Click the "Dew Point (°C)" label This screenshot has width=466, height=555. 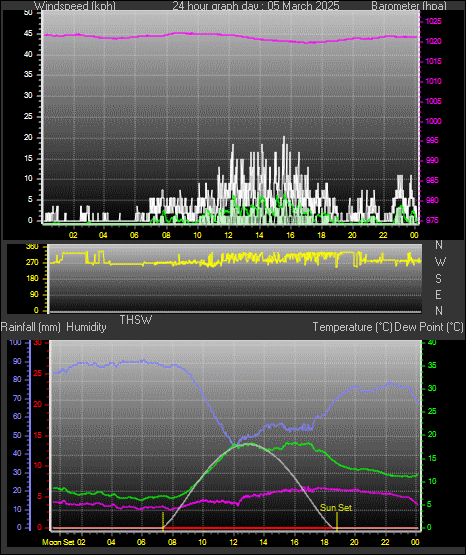[429, 327]
